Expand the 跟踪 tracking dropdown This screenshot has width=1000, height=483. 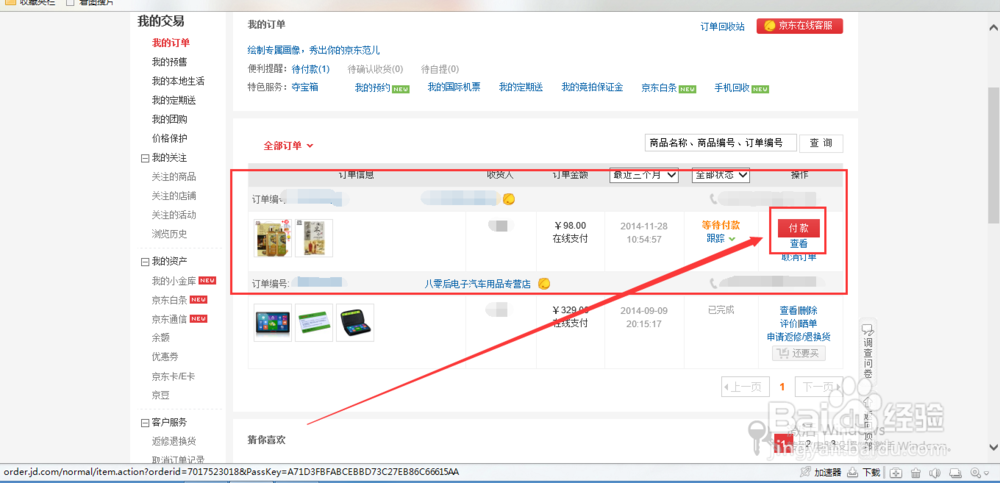click(x=721, y=239)
